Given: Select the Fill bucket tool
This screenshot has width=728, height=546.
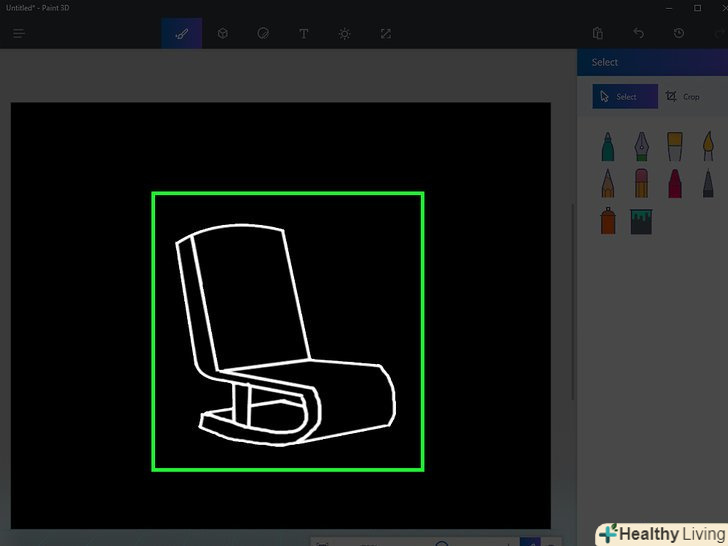Looking at the screenshot, I should click(641, 221).
